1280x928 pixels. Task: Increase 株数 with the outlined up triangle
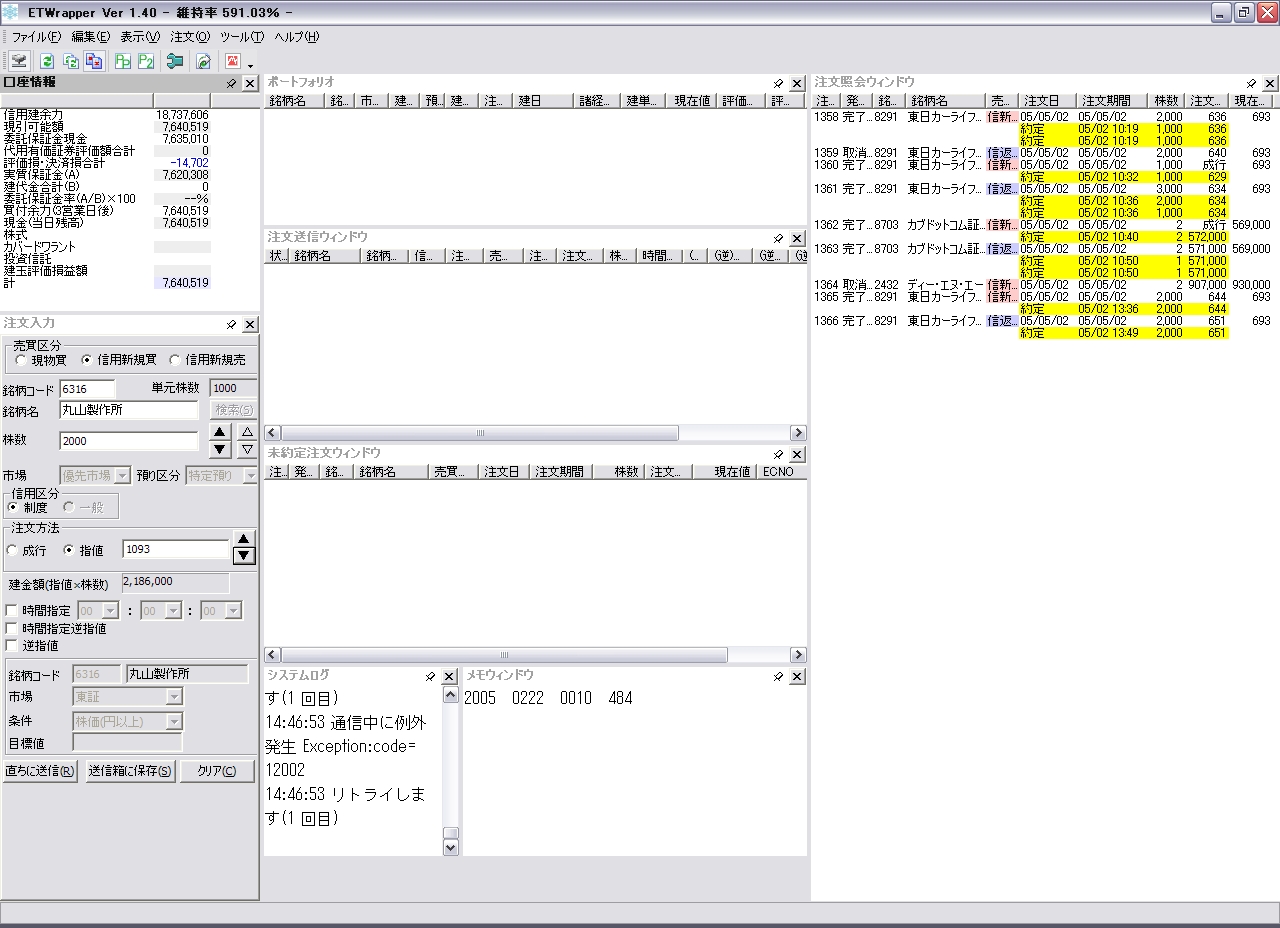[247, 432]
